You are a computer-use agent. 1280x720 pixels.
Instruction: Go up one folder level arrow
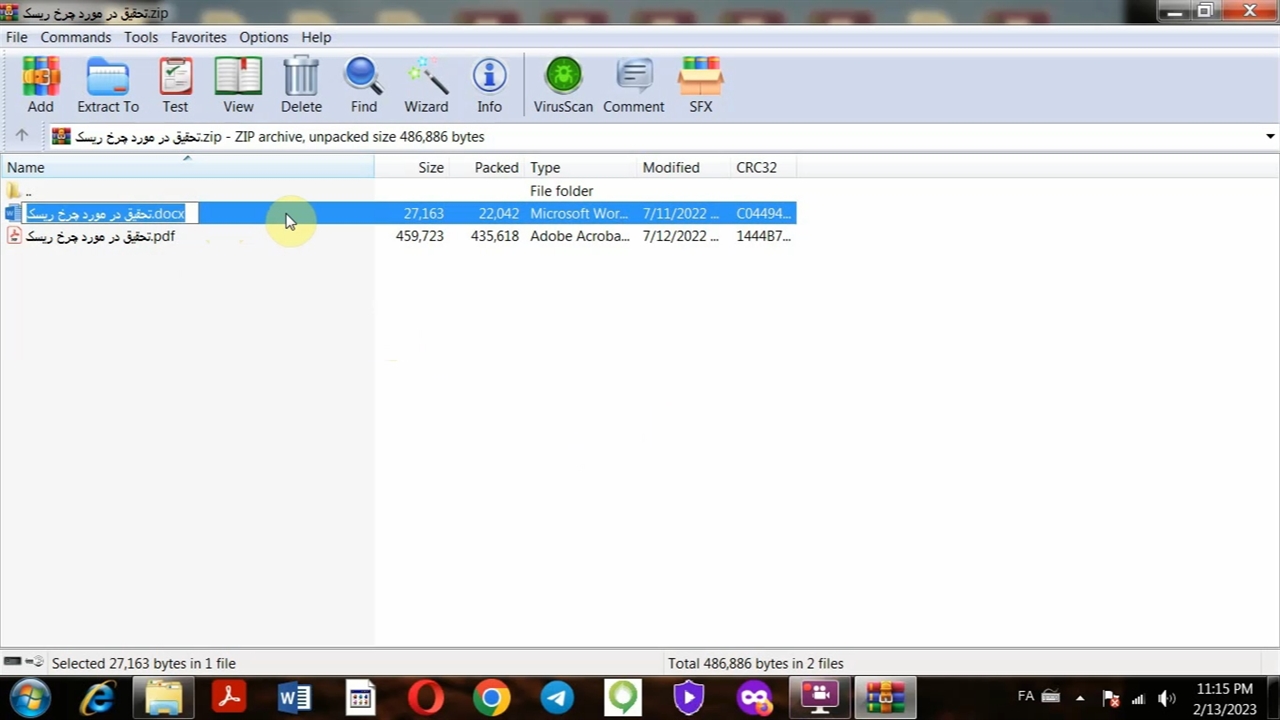point(22,136)
